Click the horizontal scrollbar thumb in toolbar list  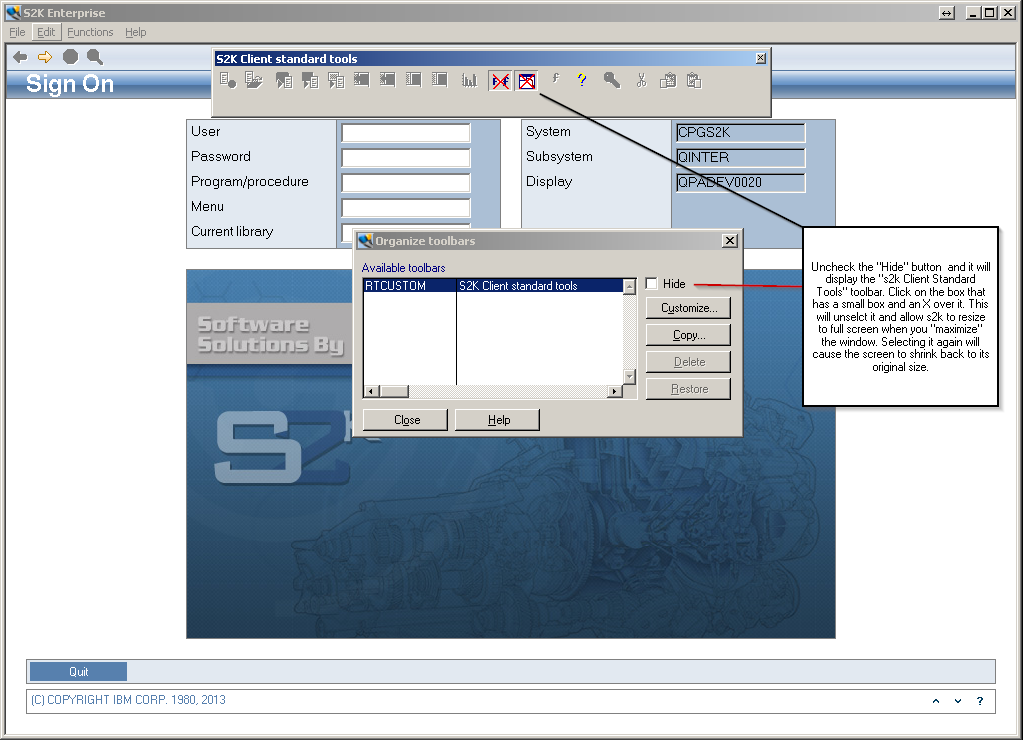click(394, 392)
